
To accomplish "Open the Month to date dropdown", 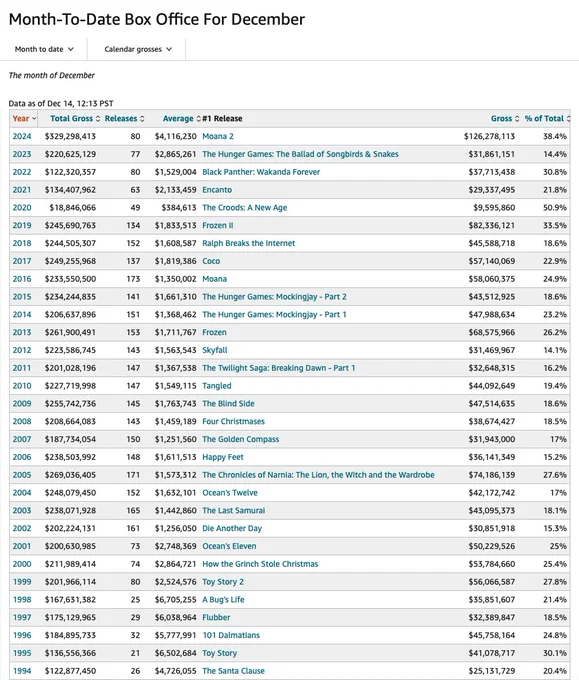I will (44, 49).
